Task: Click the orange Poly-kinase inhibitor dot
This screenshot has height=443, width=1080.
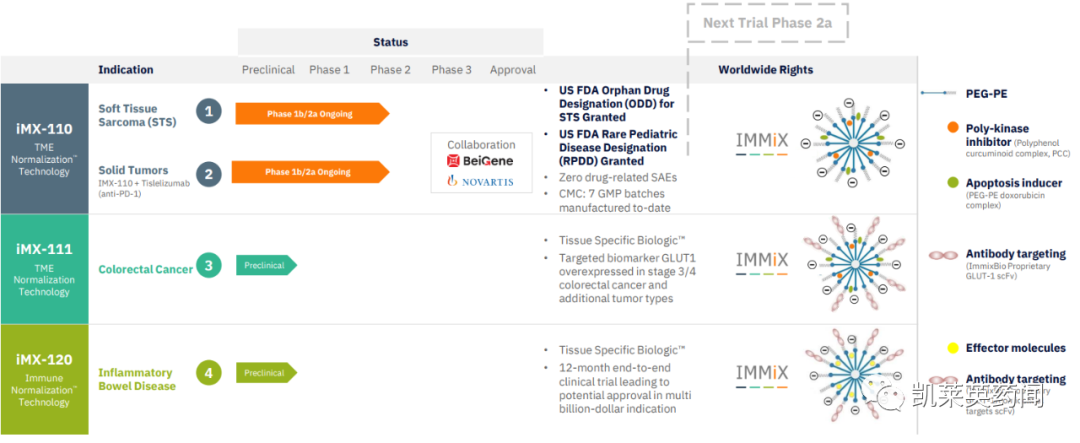Action: pos(952,128)
